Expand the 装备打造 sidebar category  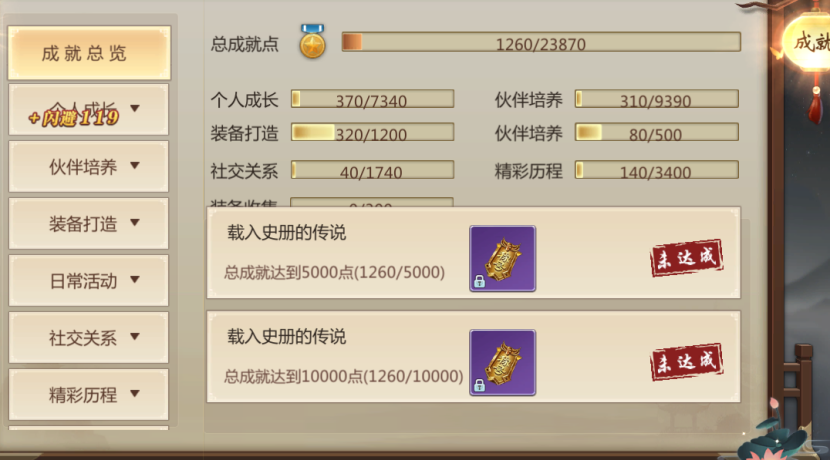pos(88,223)
